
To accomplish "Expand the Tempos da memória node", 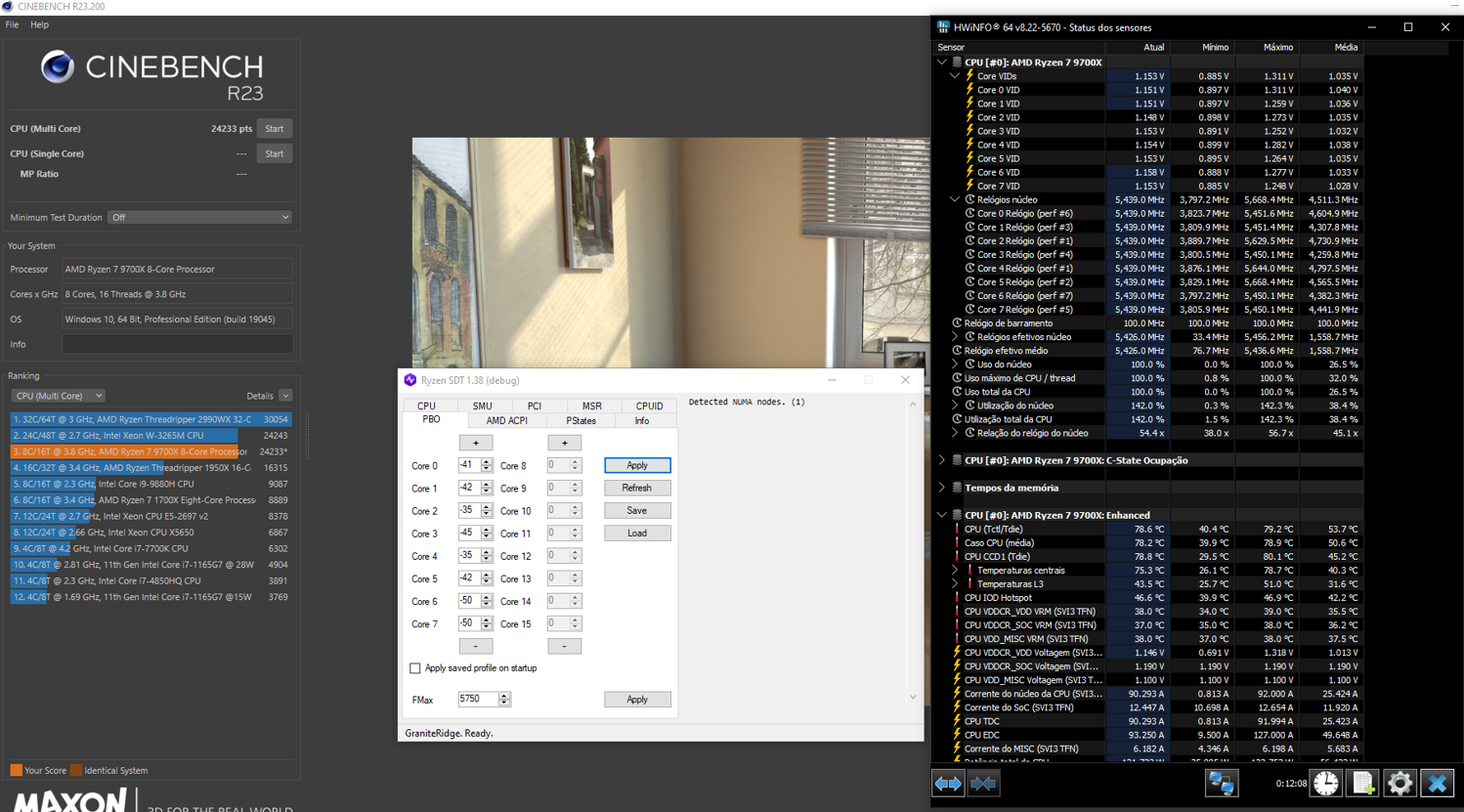I will coord(942,488).
